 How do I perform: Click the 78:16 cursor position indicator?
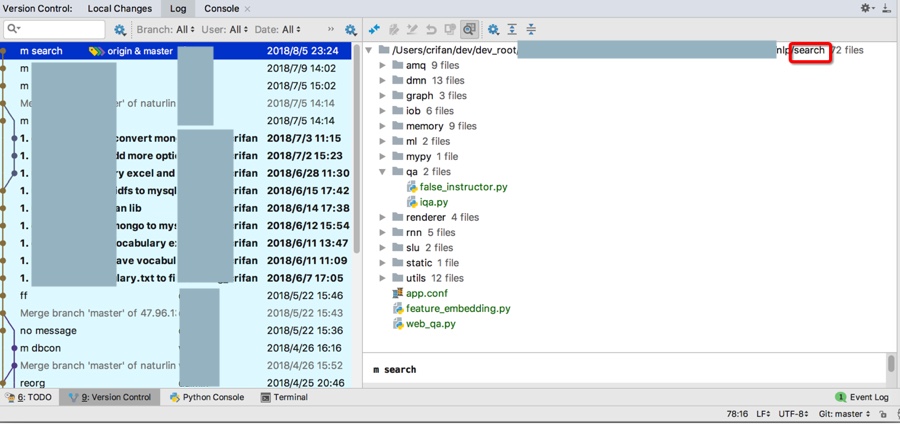point(737,414)
